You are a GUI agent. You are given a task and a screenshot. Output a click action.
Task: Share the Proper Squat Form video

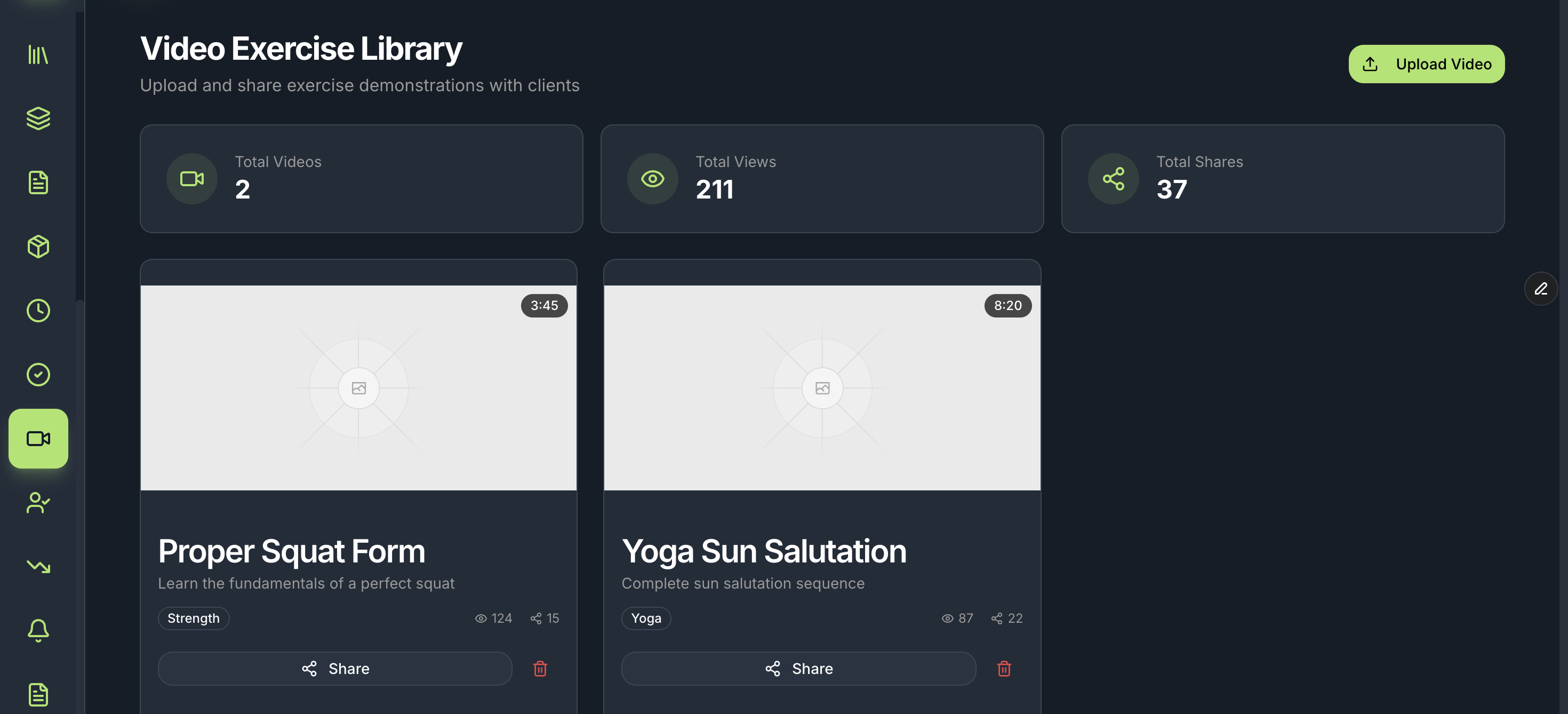point(335,669)
